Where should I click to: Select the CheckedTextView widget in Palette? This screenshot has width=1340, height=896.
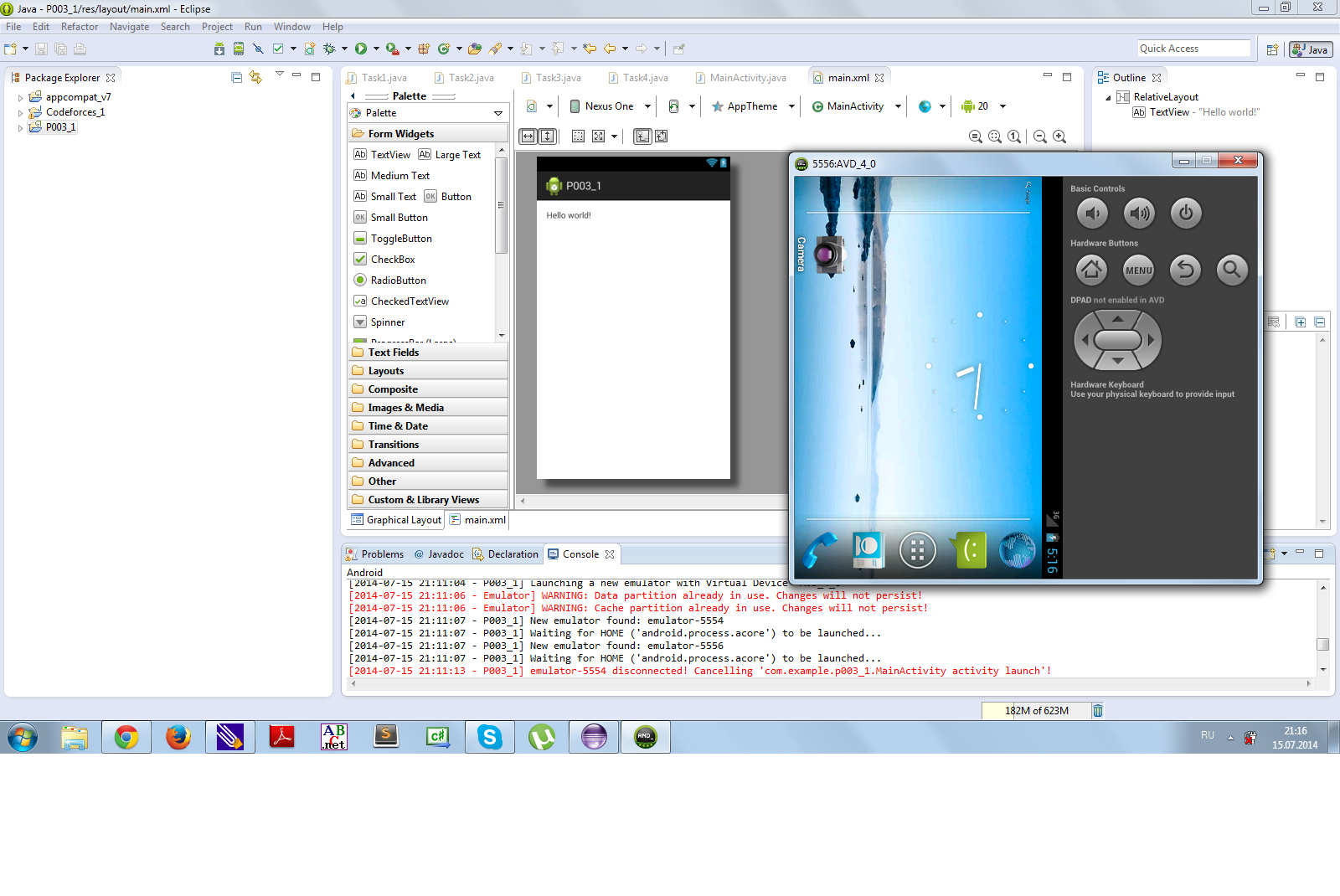[x=401, y=301]
